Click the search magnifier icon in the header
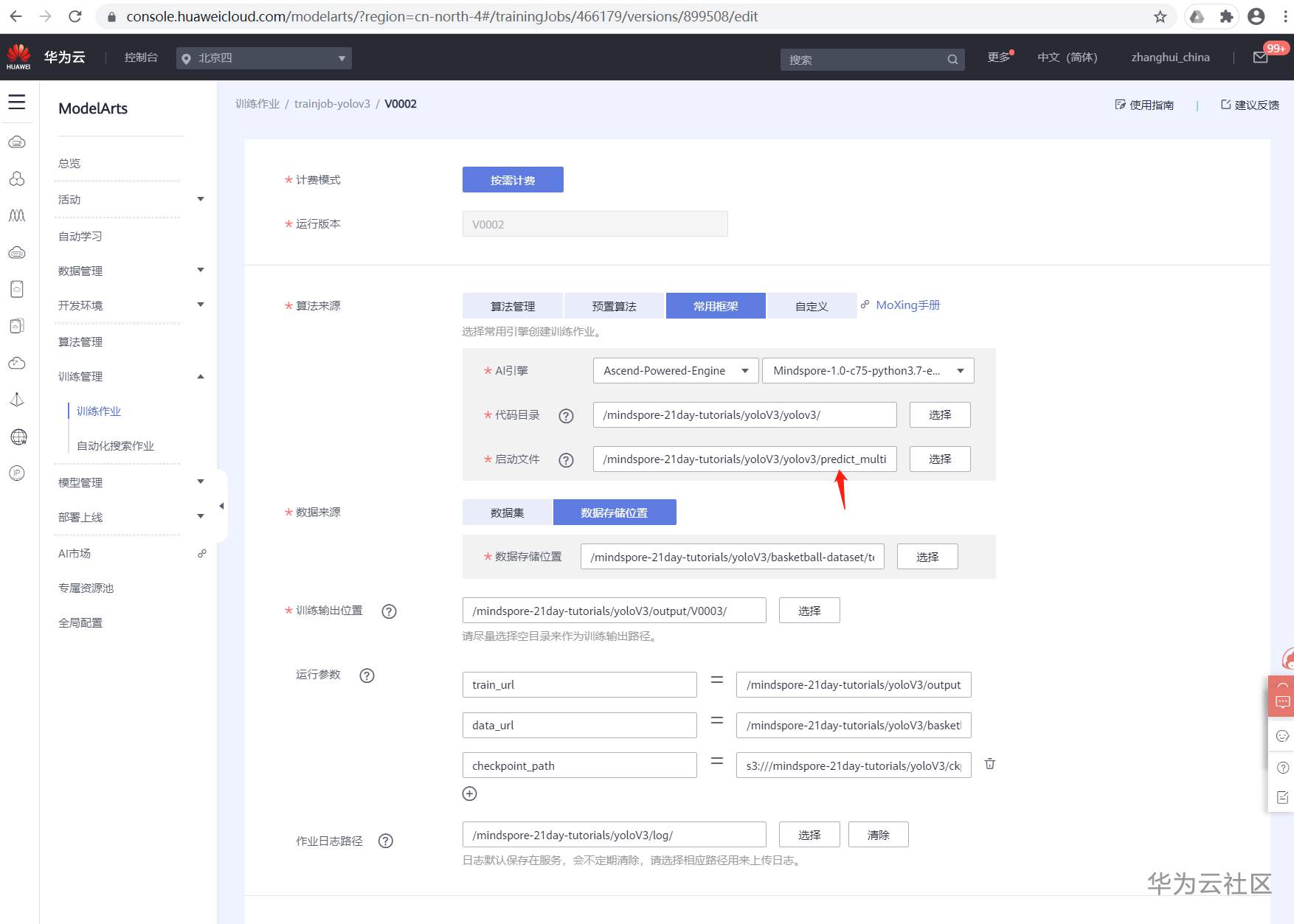 click(x=952, y=60)
